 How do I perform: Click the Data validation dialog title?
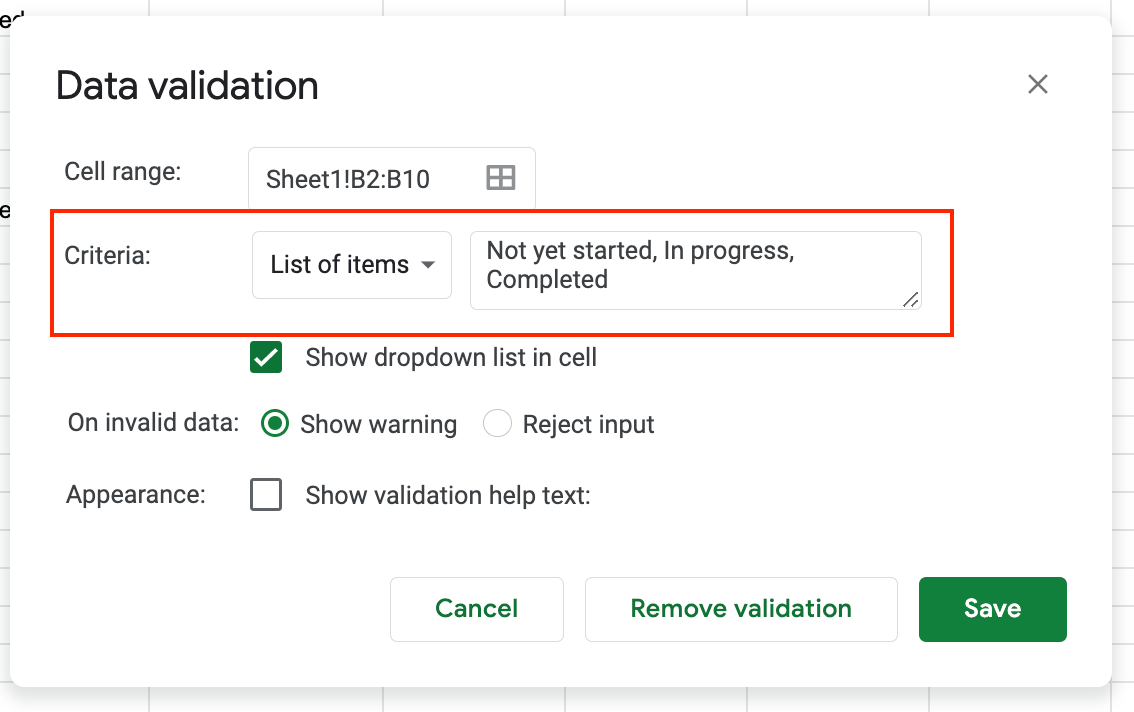pyautogui.click(x=186, y=86)
